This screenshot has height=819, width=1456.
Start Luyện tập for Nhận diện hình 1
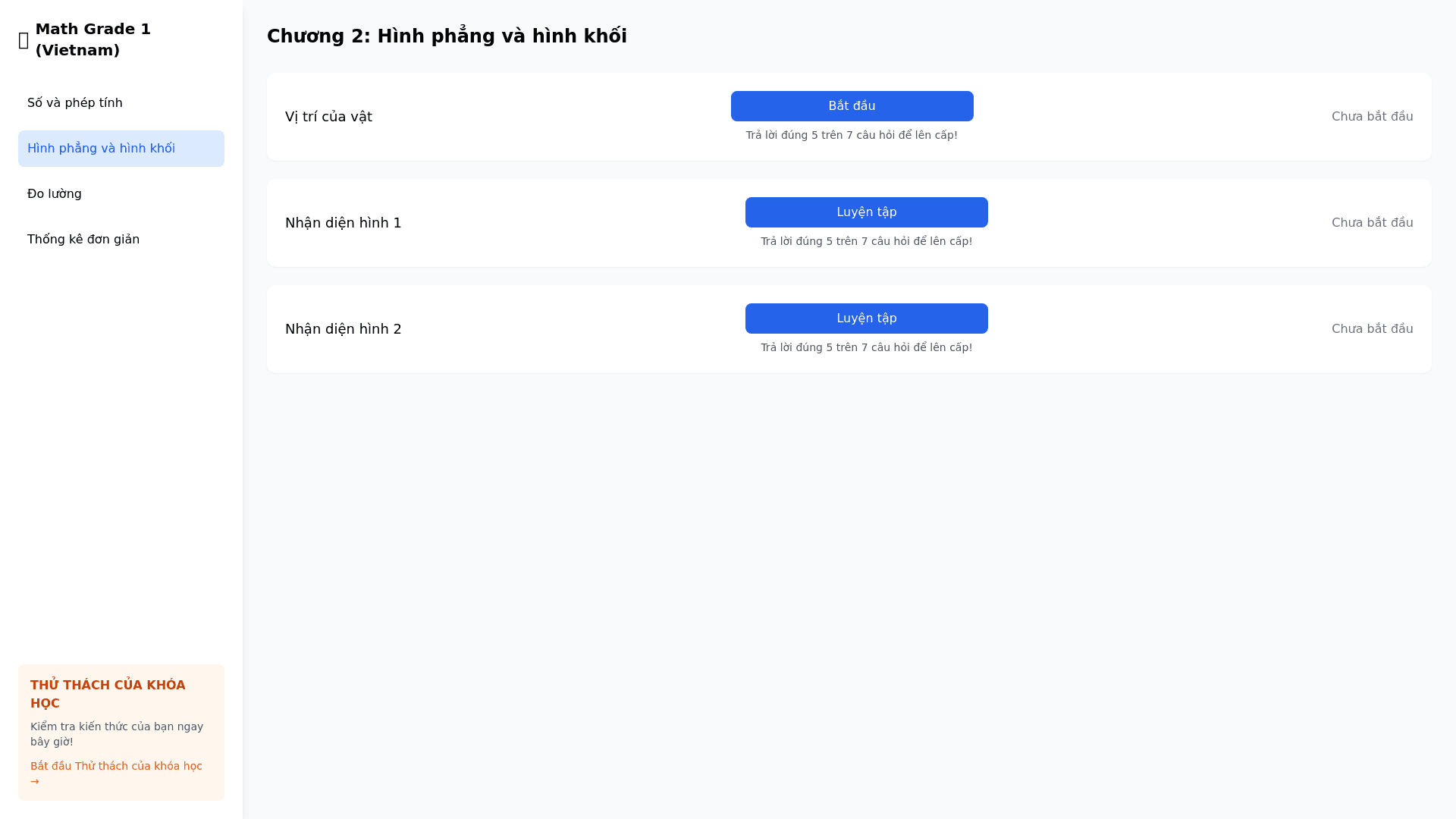866,212
